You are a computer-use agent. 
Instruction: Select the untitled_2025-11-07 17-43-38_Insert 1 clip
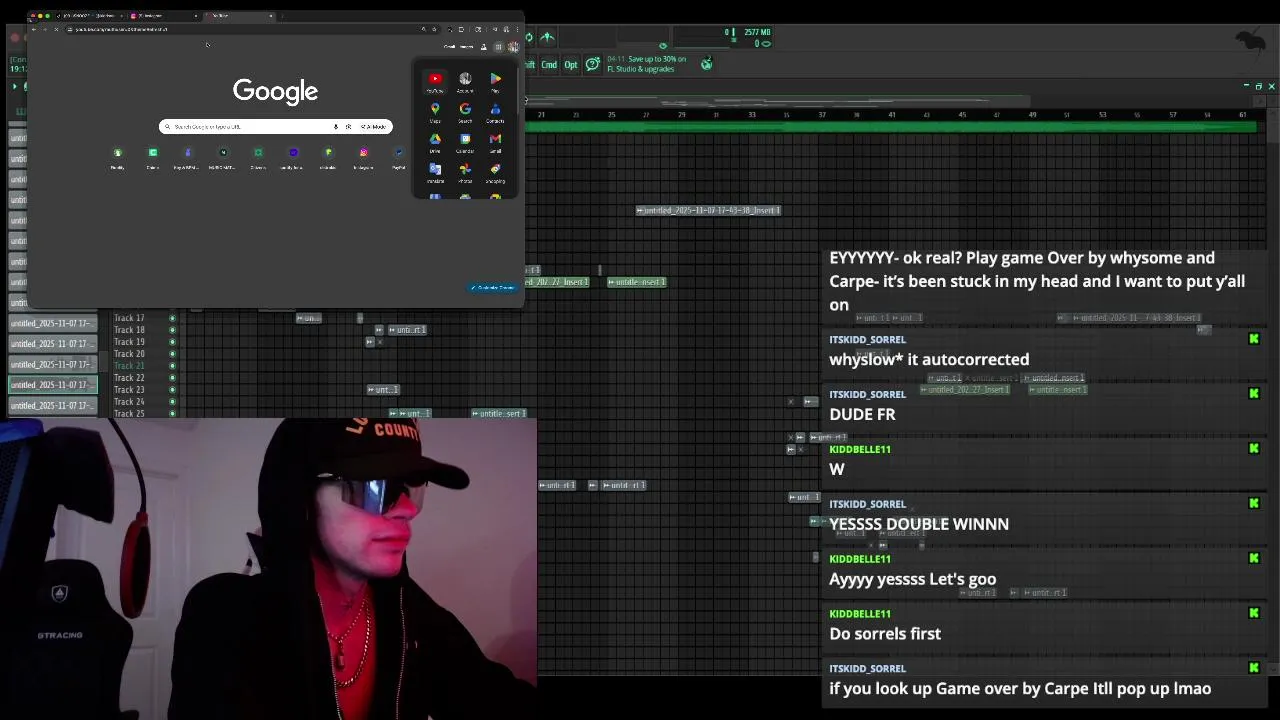point(708,210)
